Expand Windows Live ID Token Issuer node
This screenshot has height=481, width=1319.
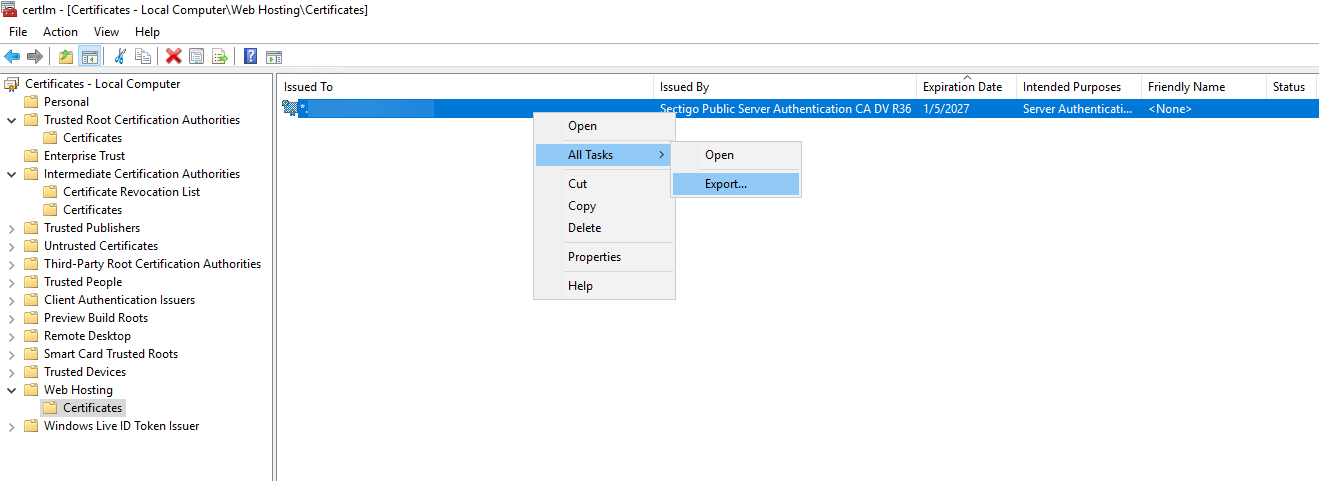click(12, 426)
